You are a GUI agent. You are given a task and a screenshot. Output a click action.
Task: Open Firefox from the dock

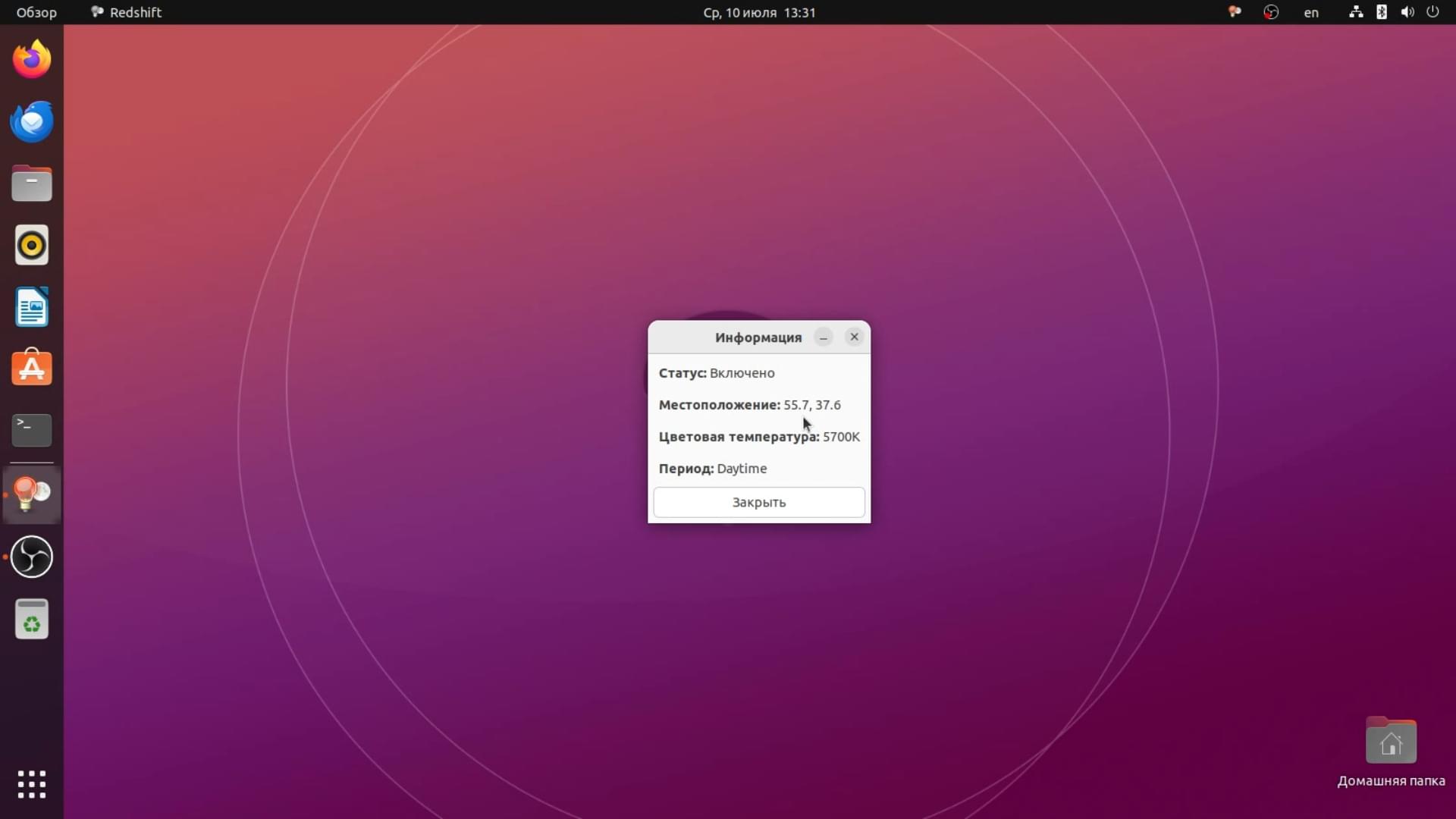click(32, 59)
